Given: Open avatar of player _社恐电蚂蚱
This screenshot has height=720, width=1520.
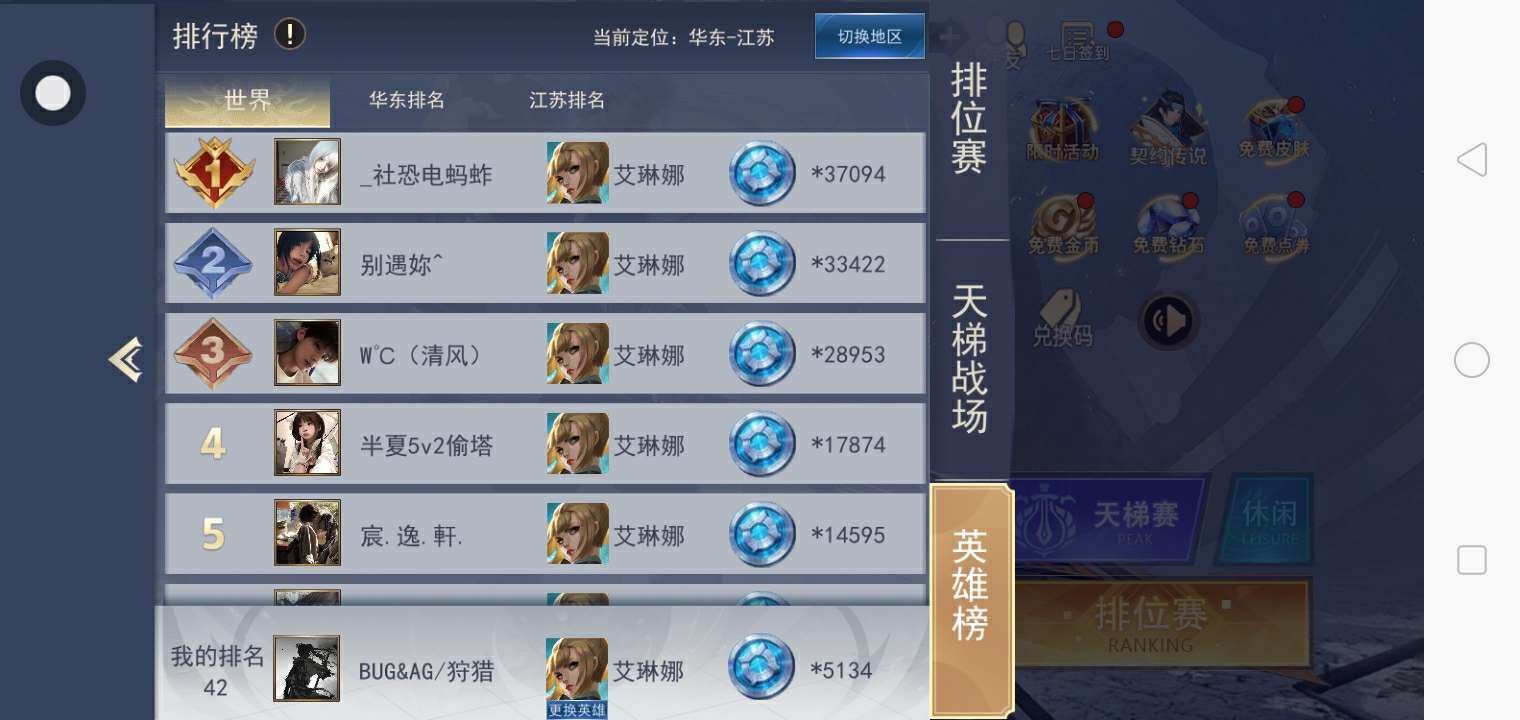Looking at the screenshot, I should pyautogui.click(x=307, y=172).
